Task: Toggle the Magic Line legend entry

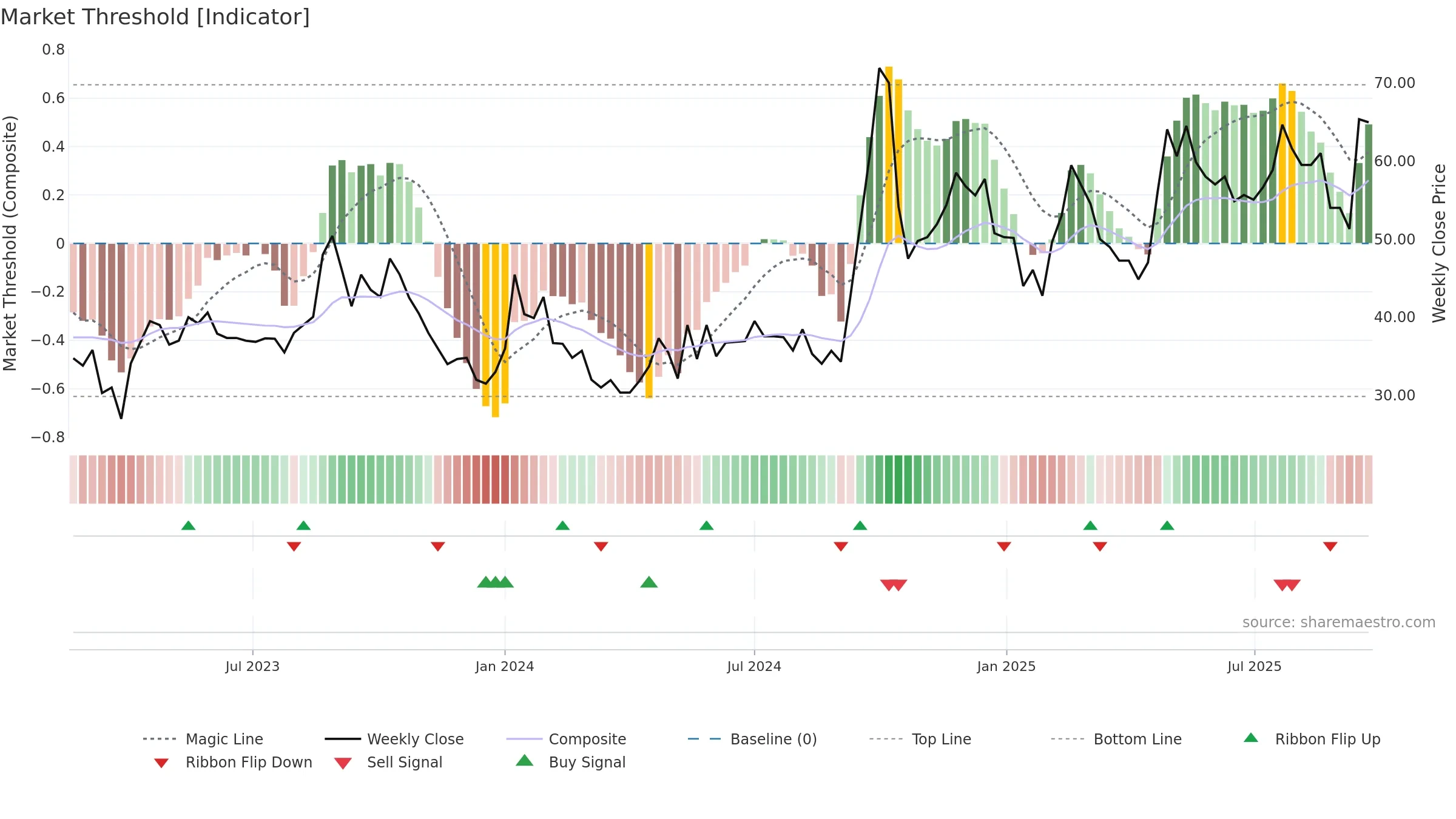Action: pyautogui.click(x=203, y=739)
